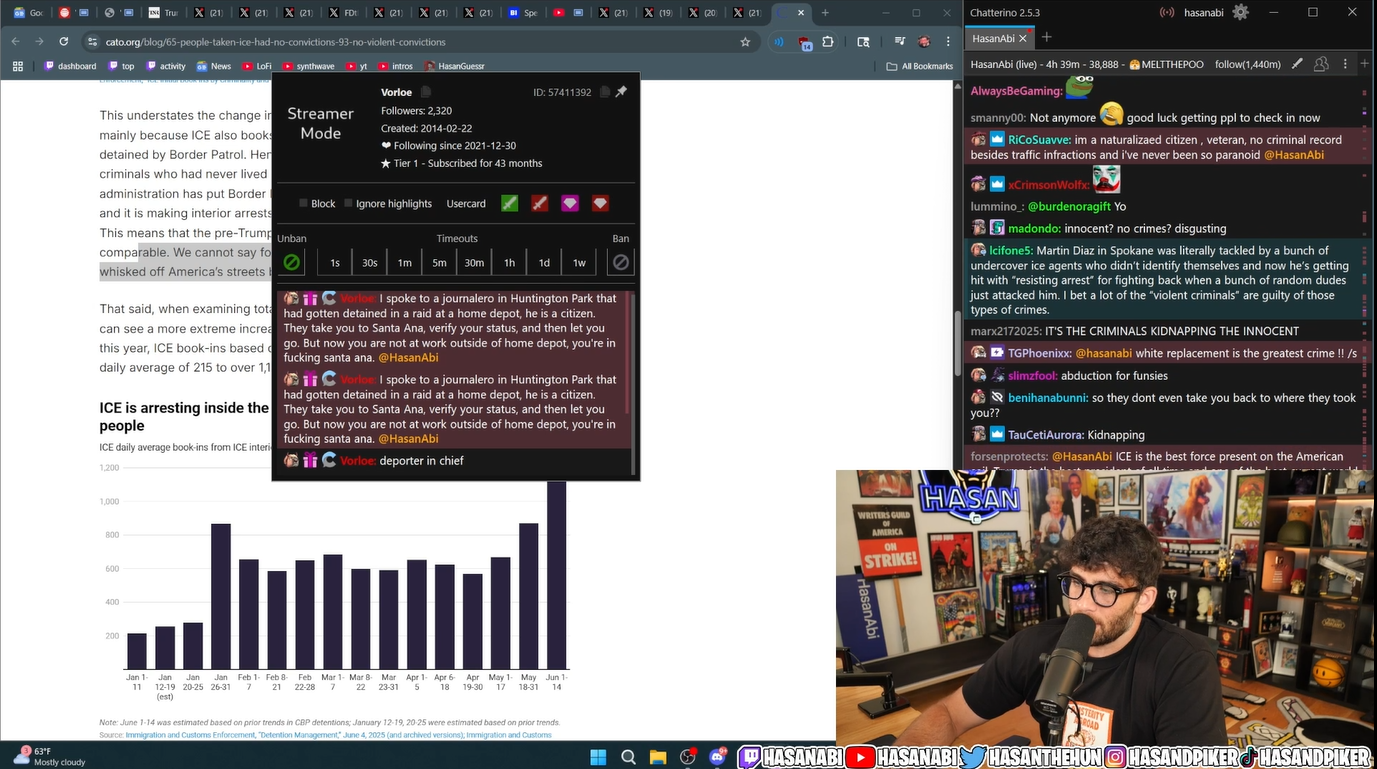The image size is (1377, 769).
Task: Click the magenta diamond VIP icon
Action: tap(570, 203)
